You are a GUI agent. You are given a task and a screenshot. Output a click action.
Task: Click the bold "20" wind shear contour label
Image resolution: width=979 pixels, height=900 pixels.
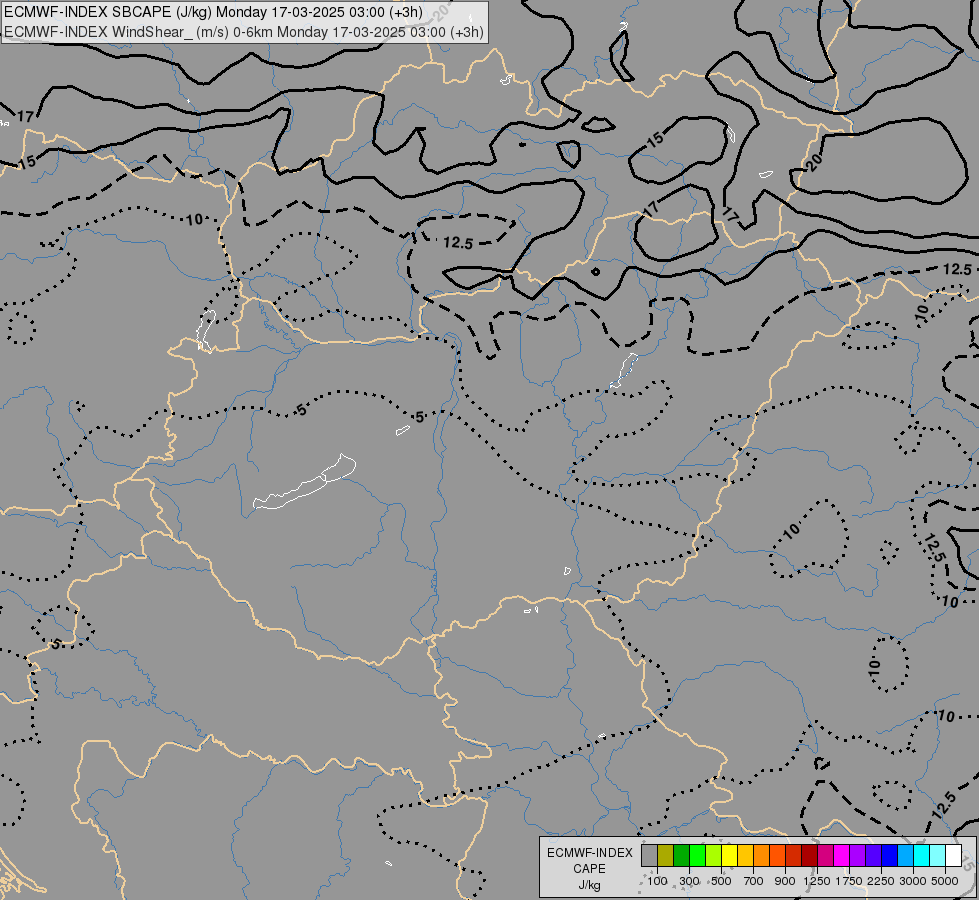coord(814,162)
